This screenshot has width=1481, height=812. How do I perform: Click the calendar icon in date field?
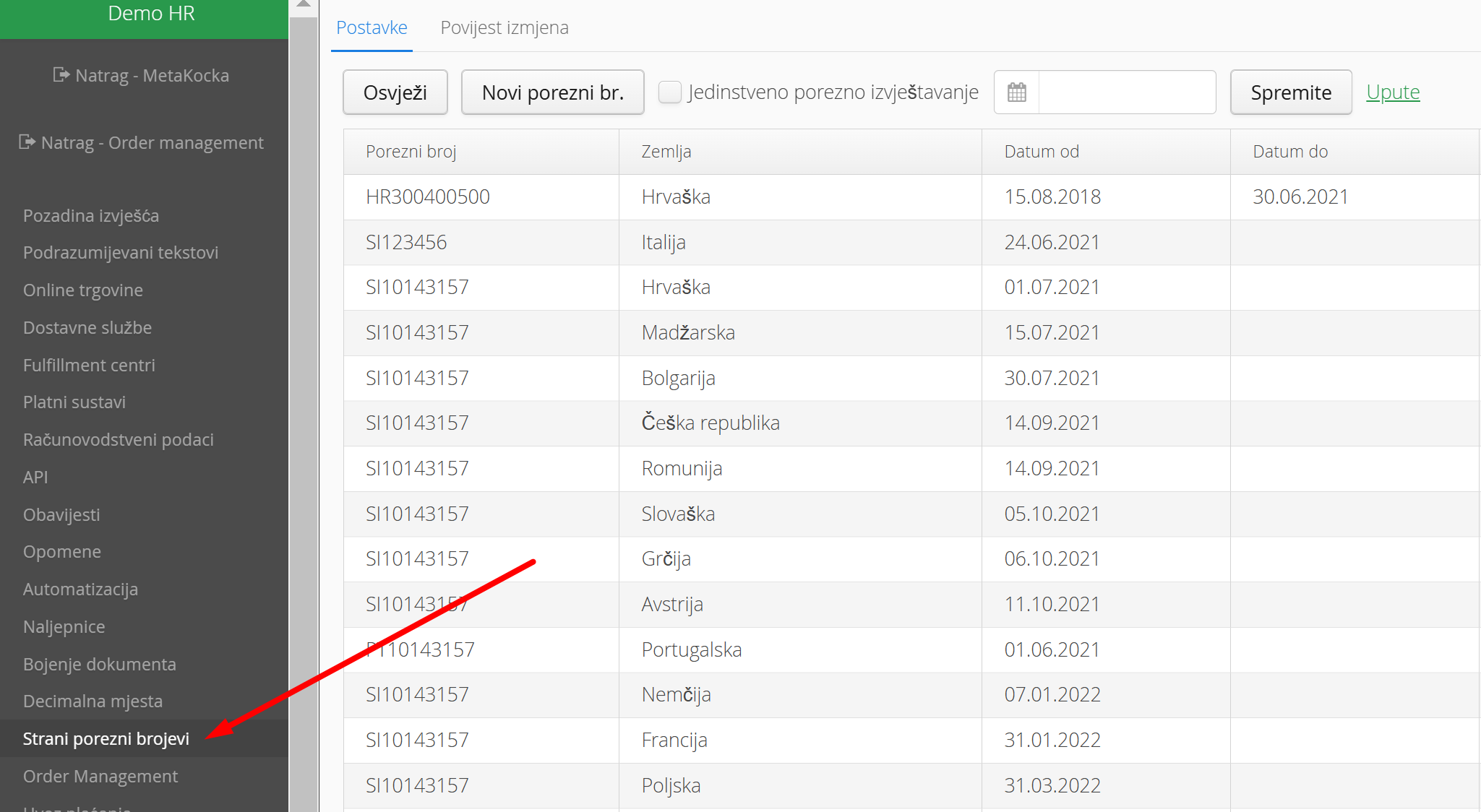pos(1016,92)
